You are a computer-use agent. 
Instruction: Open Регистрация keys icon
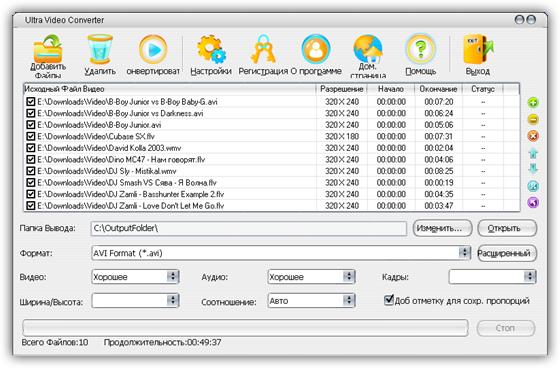263,49
